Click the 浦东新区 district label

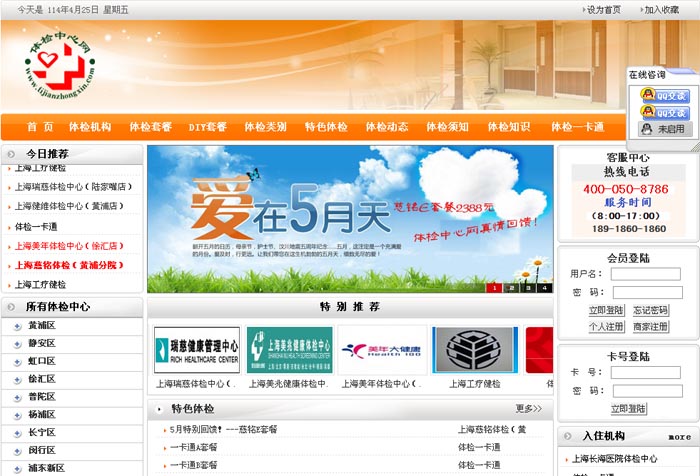pos(46,468)
